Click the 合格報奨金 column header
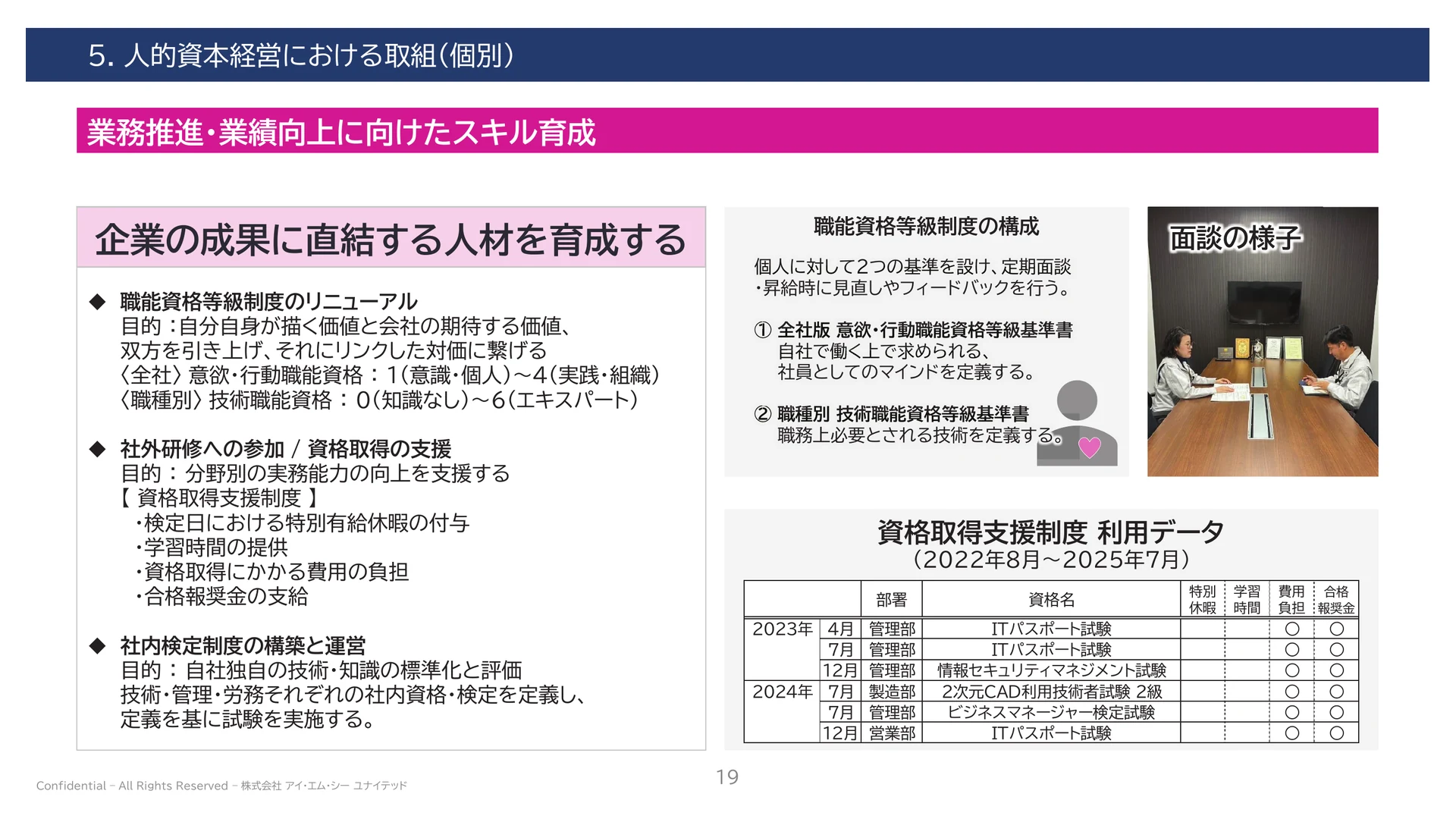The image size is (1456, 819). [x=1336, y=600]
